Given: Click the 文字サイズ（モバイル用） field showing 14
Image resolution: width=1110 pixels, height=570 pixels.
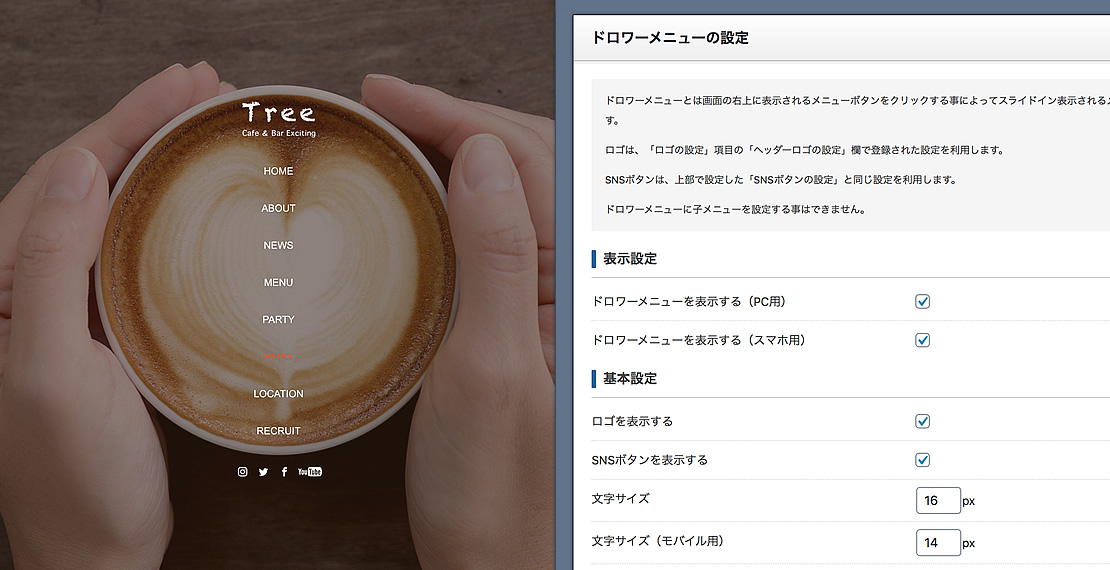Looking at the screenshot, I should pos(938,542).
